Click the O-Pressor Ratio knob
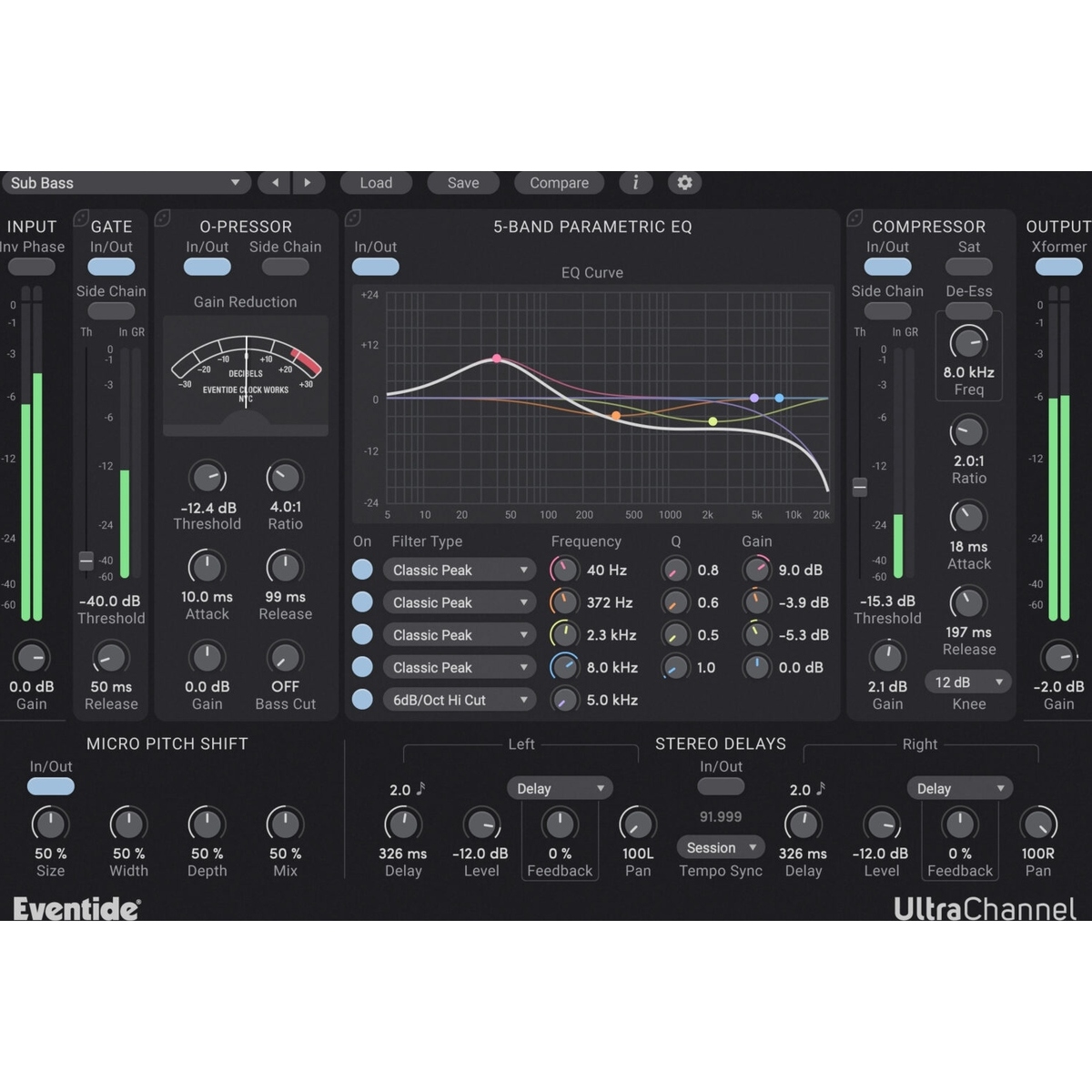 tap(285, 477)
